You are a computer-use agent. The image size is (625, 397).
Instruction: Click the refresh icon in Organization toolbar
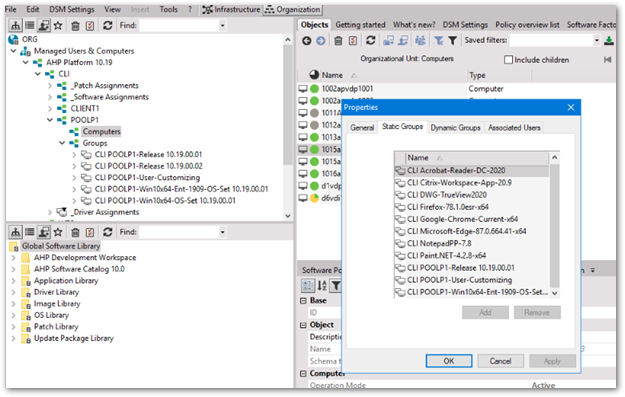tap(107, 26)
